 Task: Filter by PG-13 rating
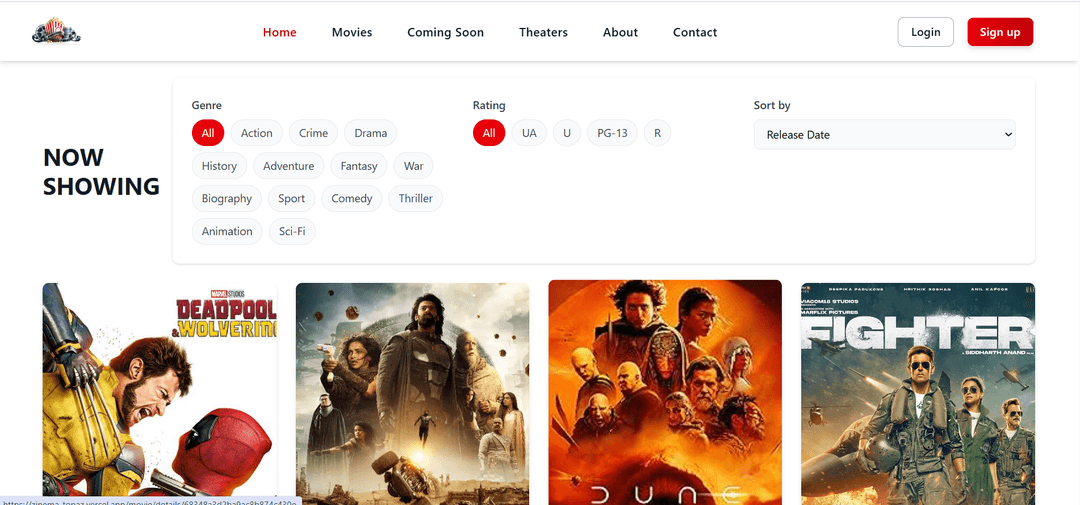click(612, 133)
